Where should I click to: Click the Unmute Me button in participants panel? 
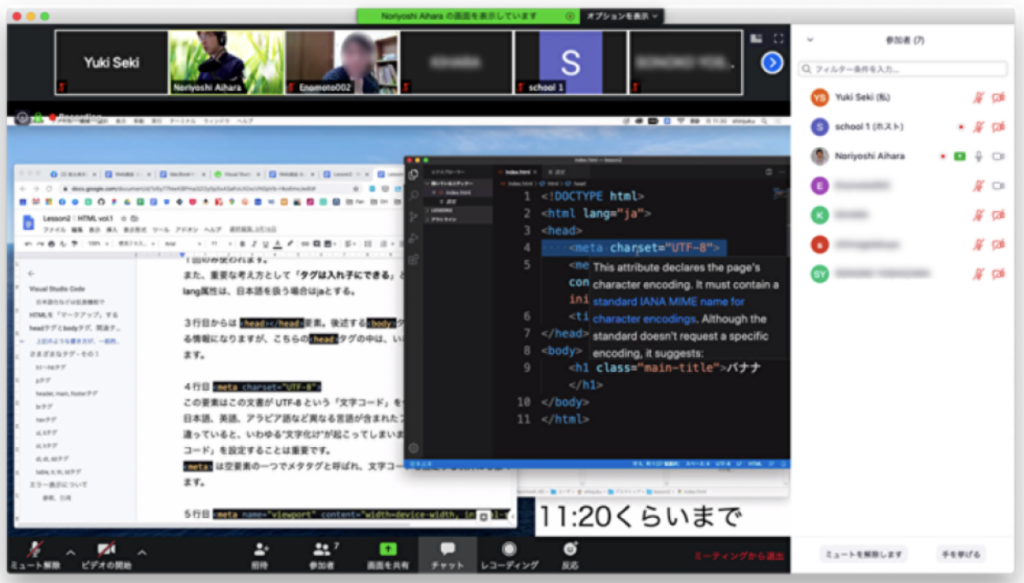pos(863,554)
